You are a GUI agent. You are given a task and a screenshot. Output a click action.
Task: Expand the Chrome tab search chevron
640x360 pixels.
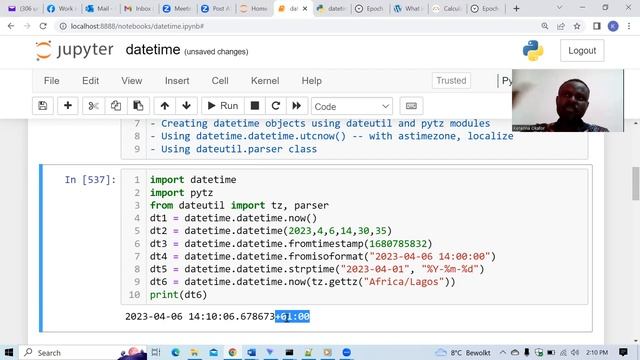(559, 8)
